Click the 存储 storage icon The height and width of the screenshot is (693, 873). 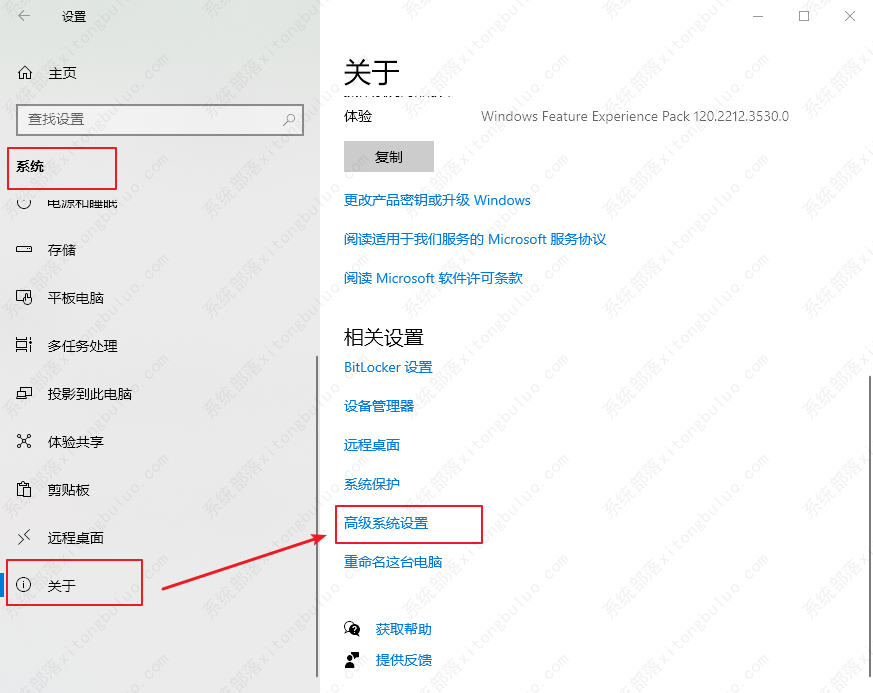point(25,250)
